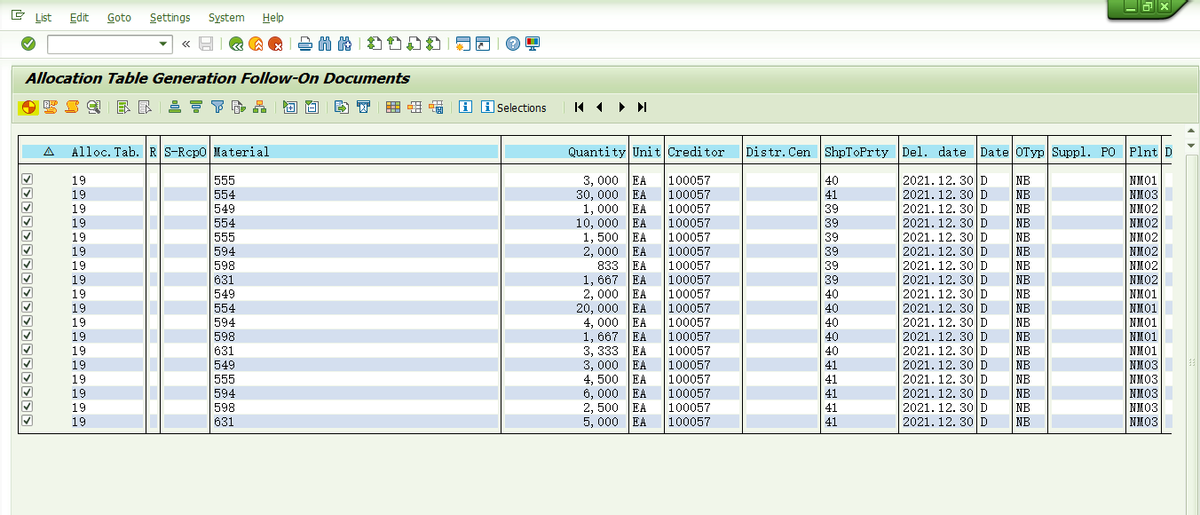
Task: Click the yellow-highlighted execute icon in the list toolbar
Action: 27,107
